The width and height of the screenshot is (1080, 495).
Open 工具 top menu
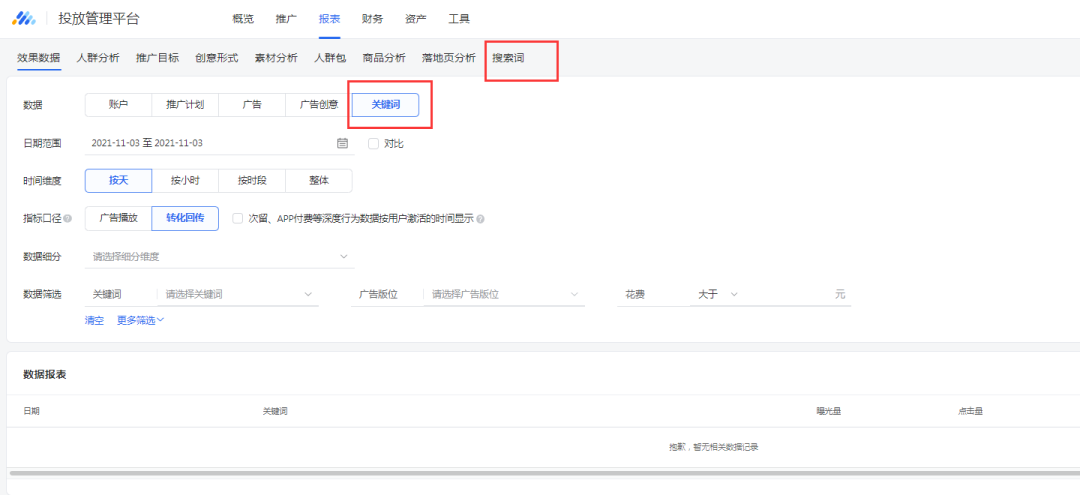tap(459, 19)
